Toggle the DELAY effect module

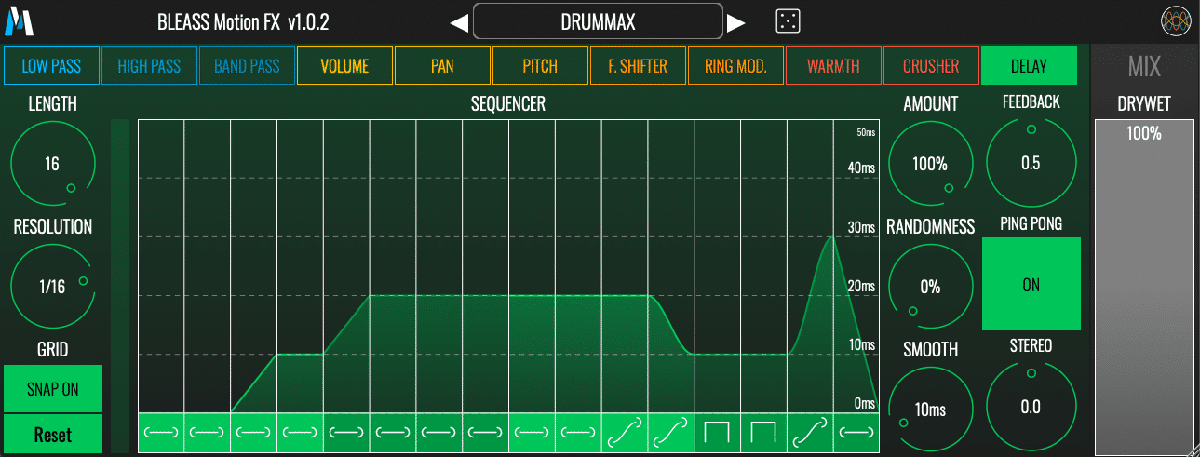tap(1029, 67)
